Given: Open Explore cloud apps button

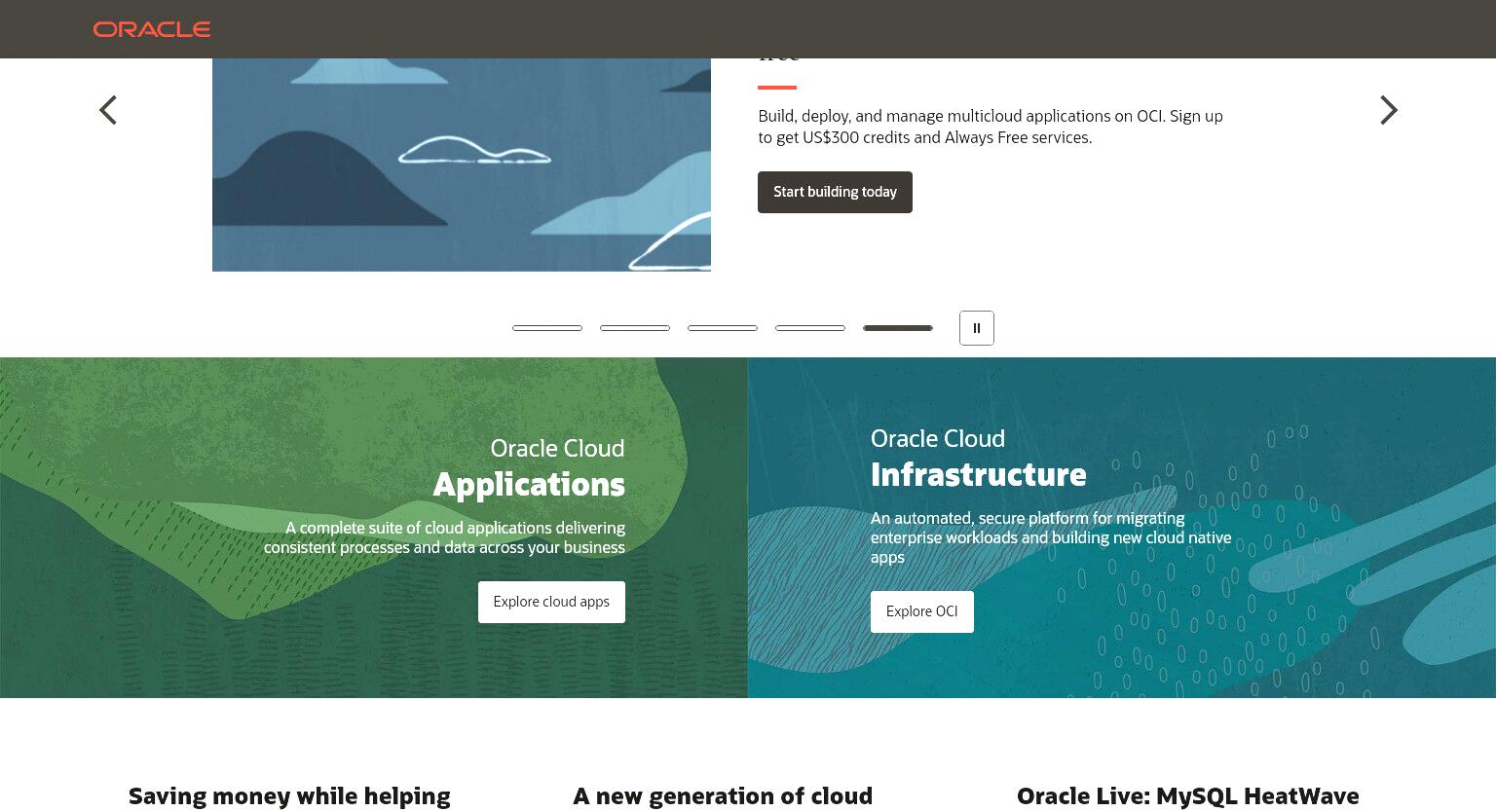Looking at the screenshot, I should coord(551,602).
